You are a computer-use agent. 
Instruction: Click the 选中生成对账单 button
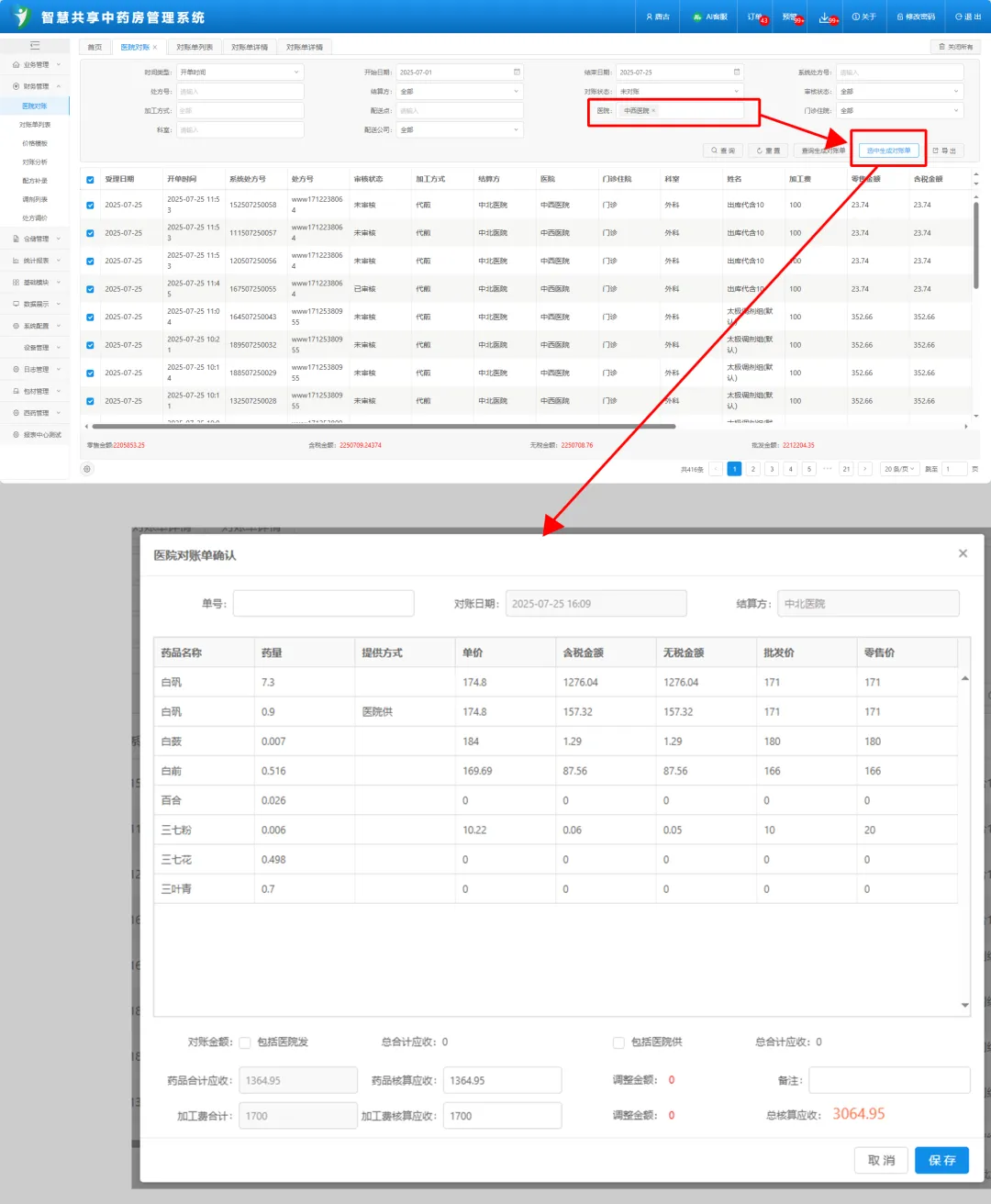pos(888,150)
